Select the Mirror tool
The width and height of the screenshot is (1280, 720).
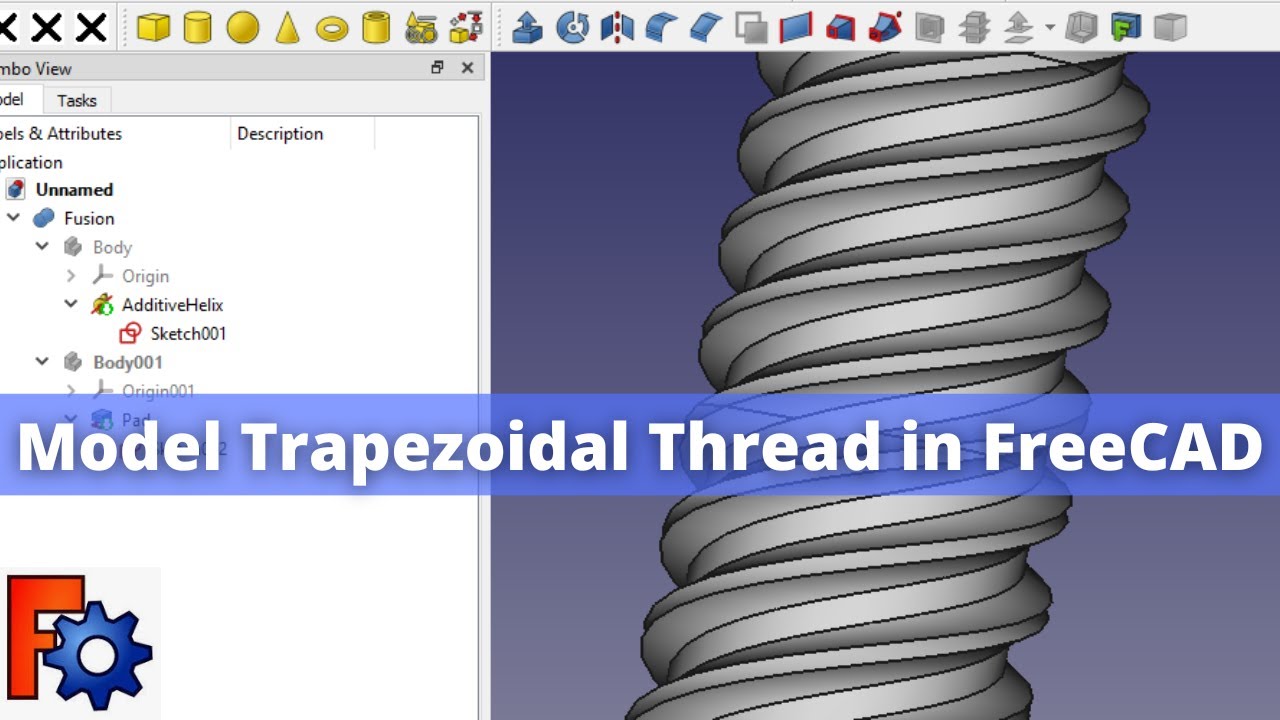tap(617, 27)
